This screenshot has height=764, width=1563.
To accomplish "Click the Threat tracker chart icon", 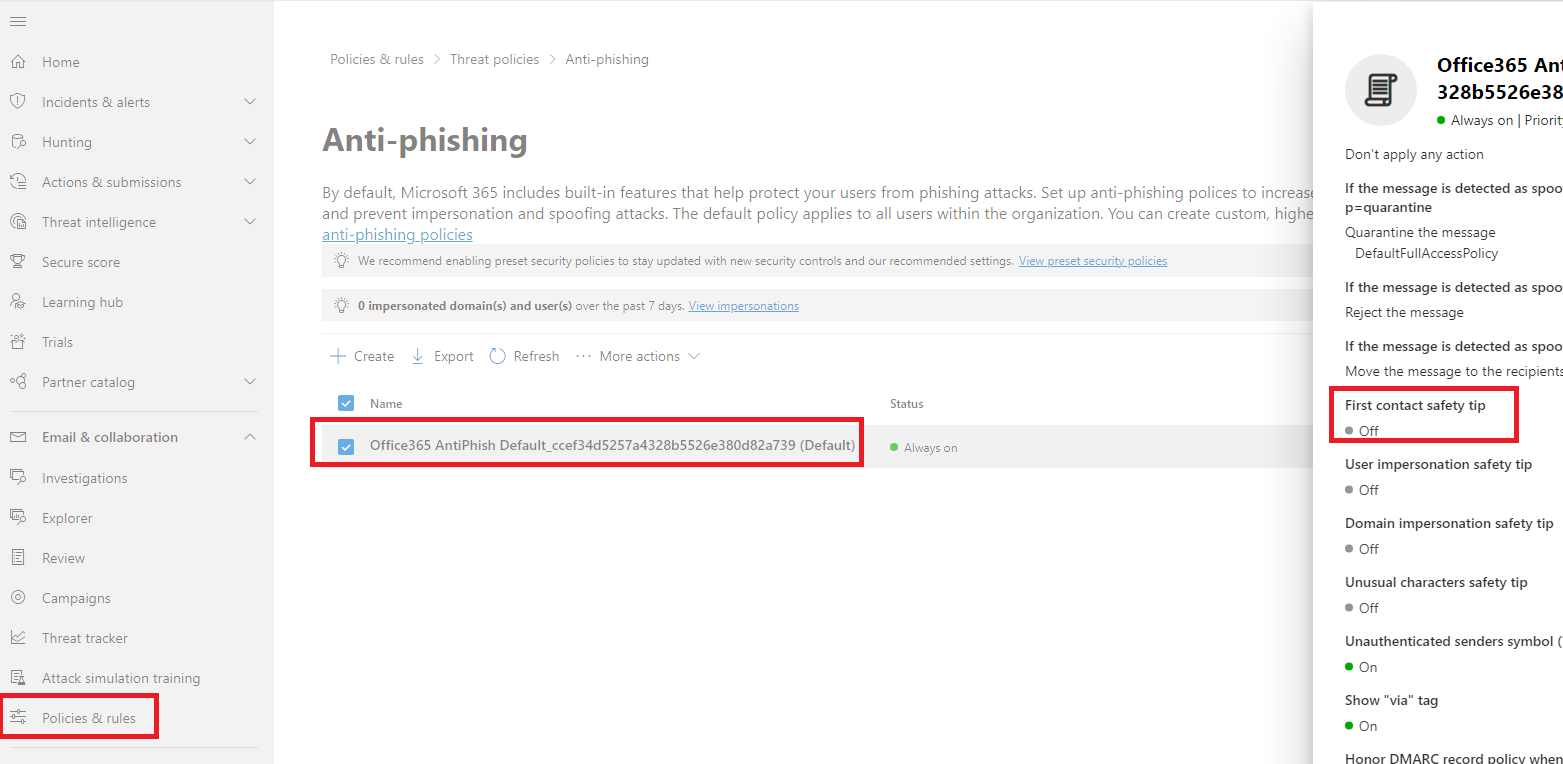I will pyautogui.click(x=18, y=638).
